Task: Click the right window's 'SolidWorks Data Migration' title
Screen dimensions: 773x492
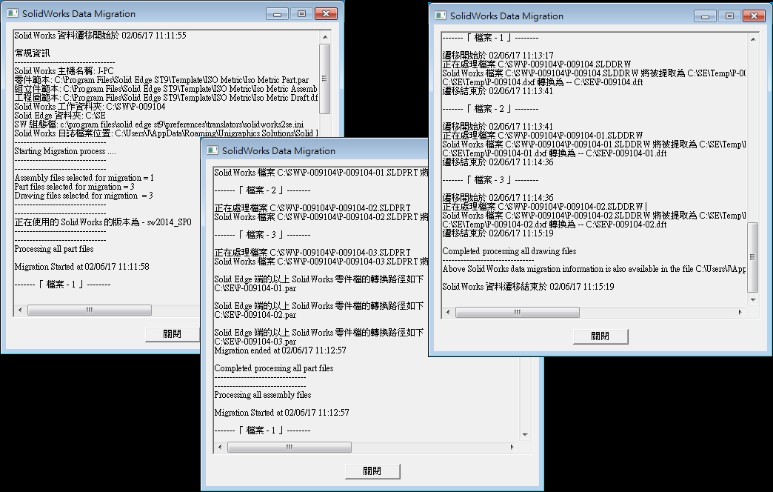Action: 507,16
